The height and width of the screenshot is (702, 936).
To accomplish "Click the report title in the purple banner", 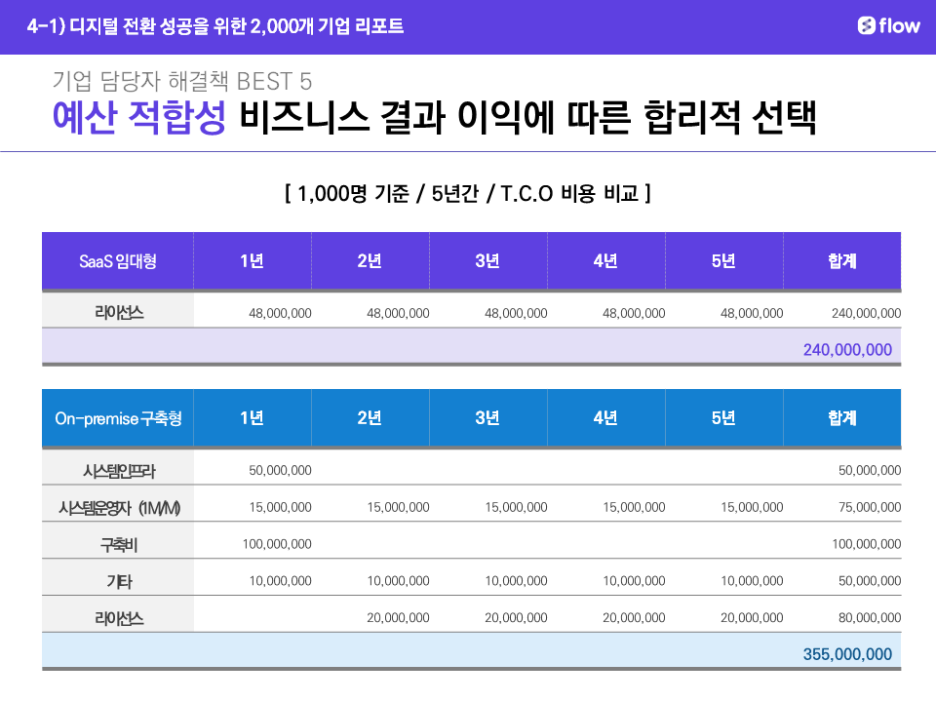I will (x=215, y=26).
